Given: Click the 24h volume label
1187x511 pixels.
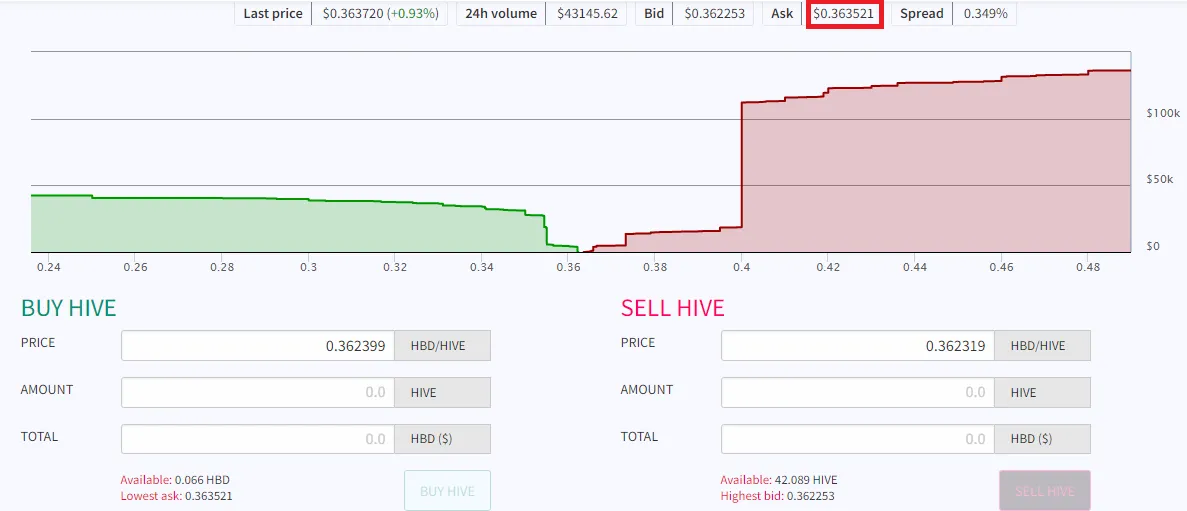Looking at the screenshot, I should tap(501, 14).
